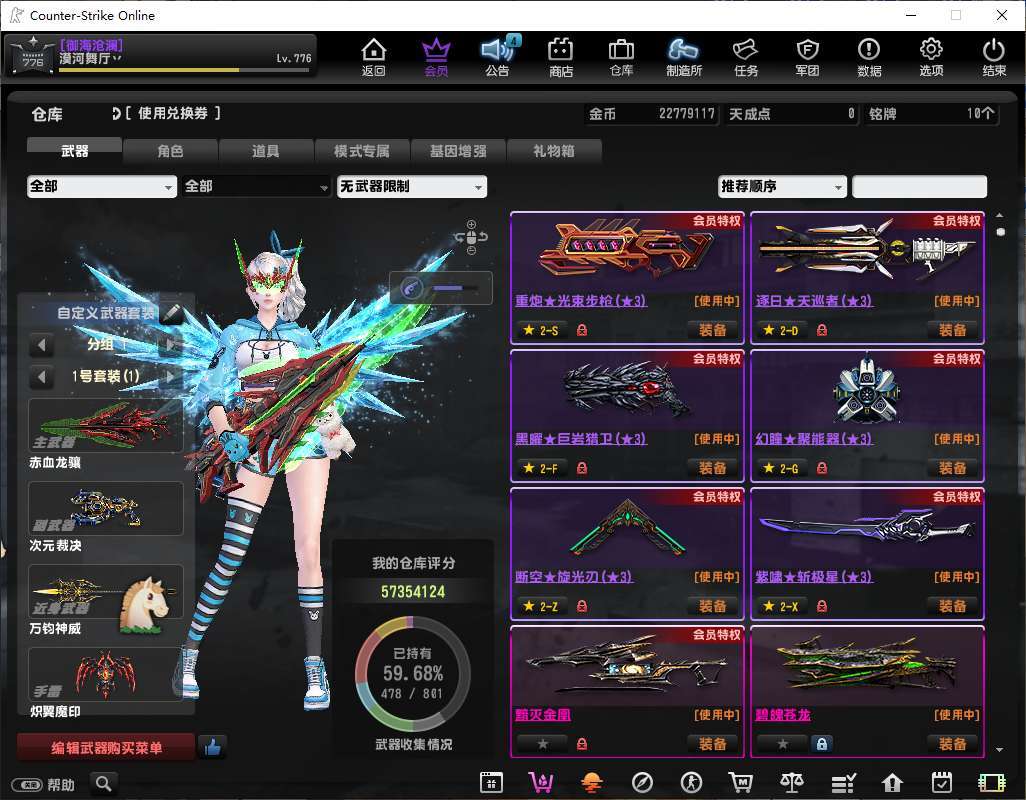Click the 军团 clan shield icon
Screen dimensions: 1026x800
(x=807, y=57)
